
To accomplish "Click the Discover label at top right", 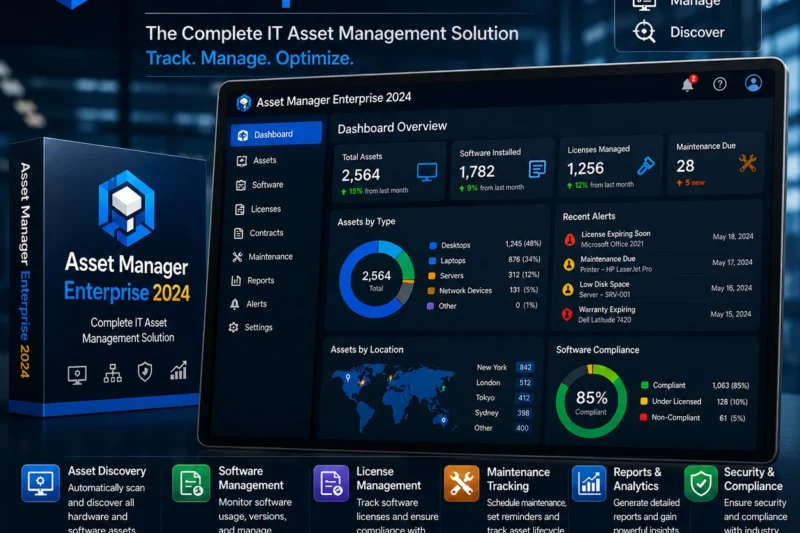I will pos(697,32).
